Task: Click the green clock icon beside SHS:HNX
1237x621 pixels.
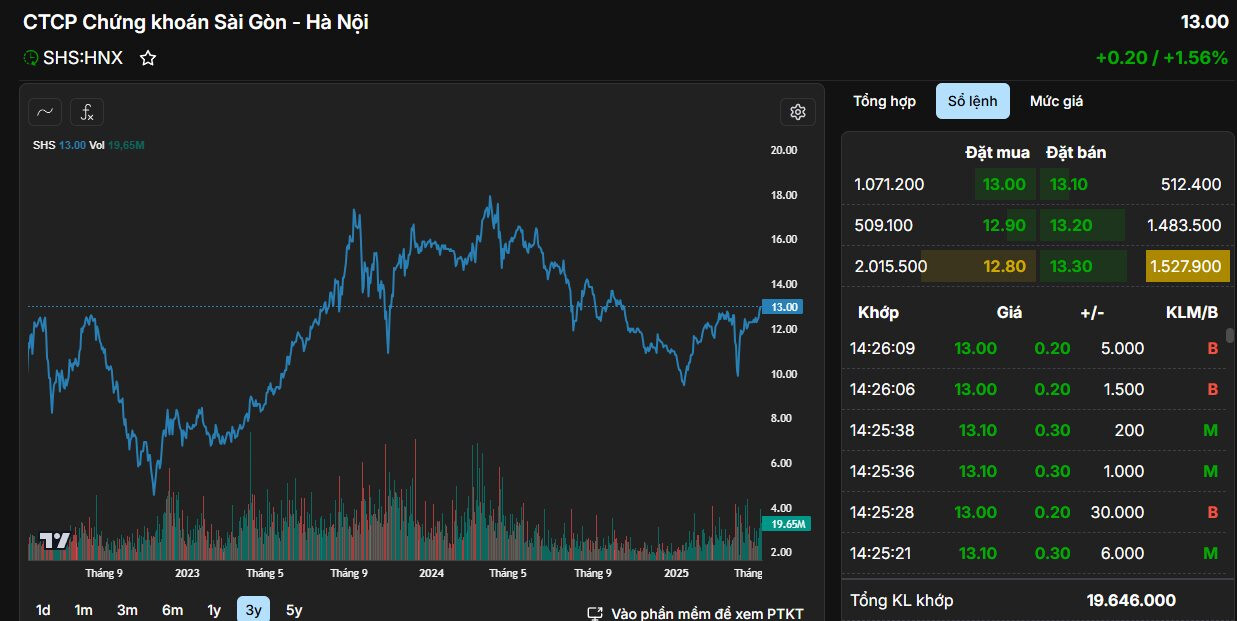Action: point(30,58)
